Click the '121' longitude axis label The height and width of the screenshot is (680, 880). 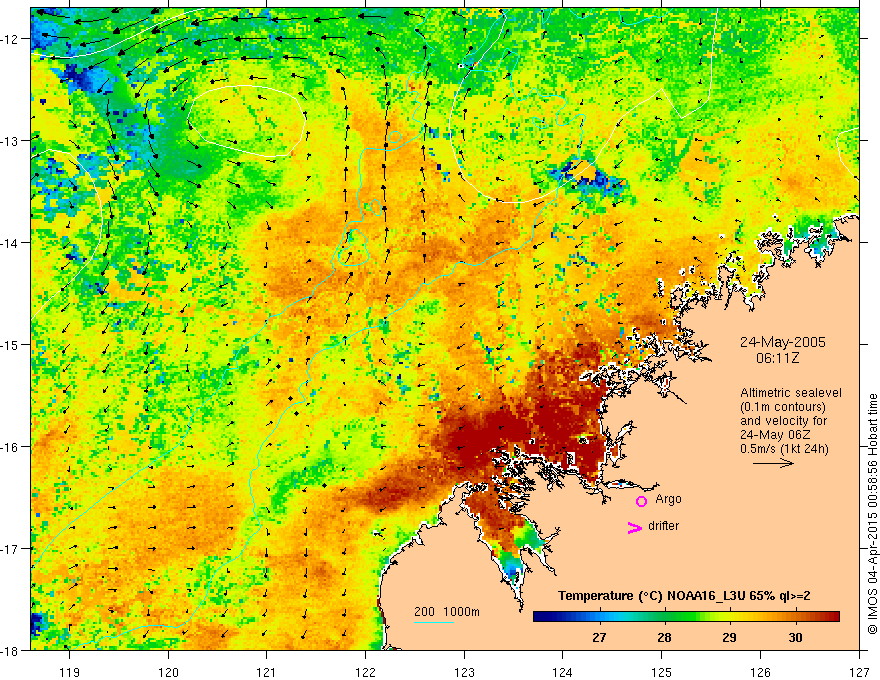tap(267, 672)
